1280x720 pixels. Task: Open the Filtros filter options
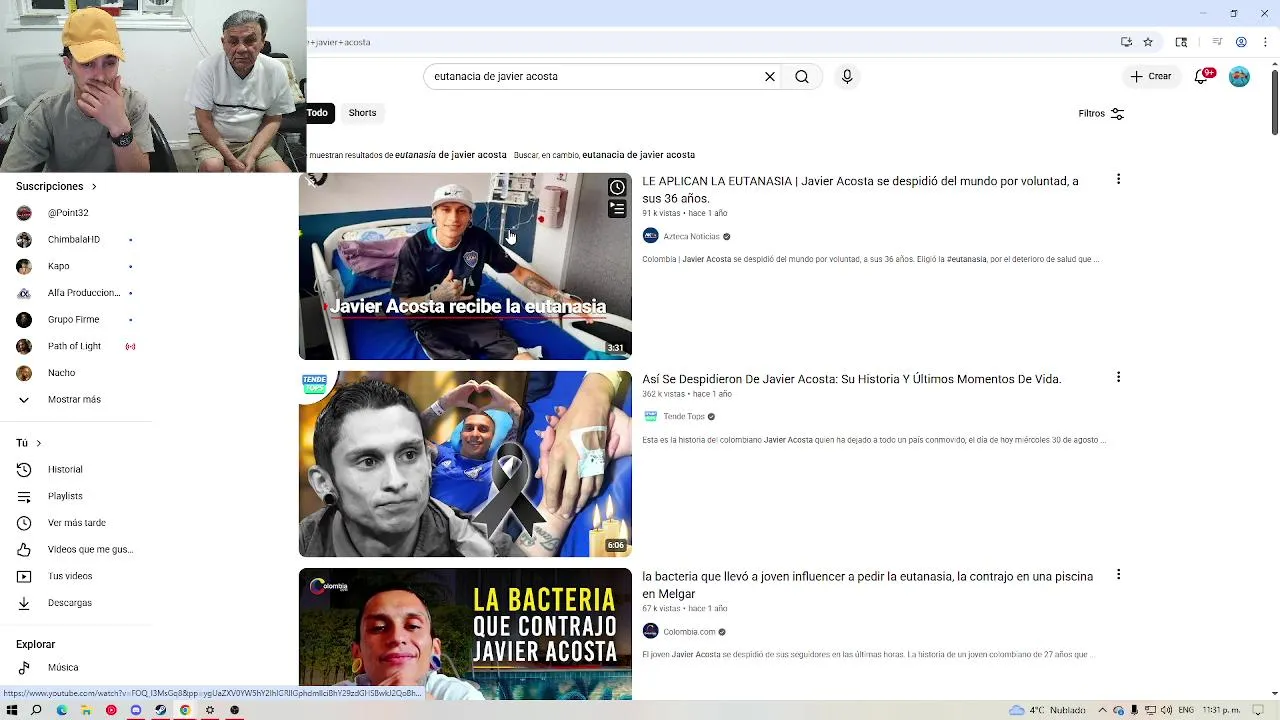click(1101, 113)
